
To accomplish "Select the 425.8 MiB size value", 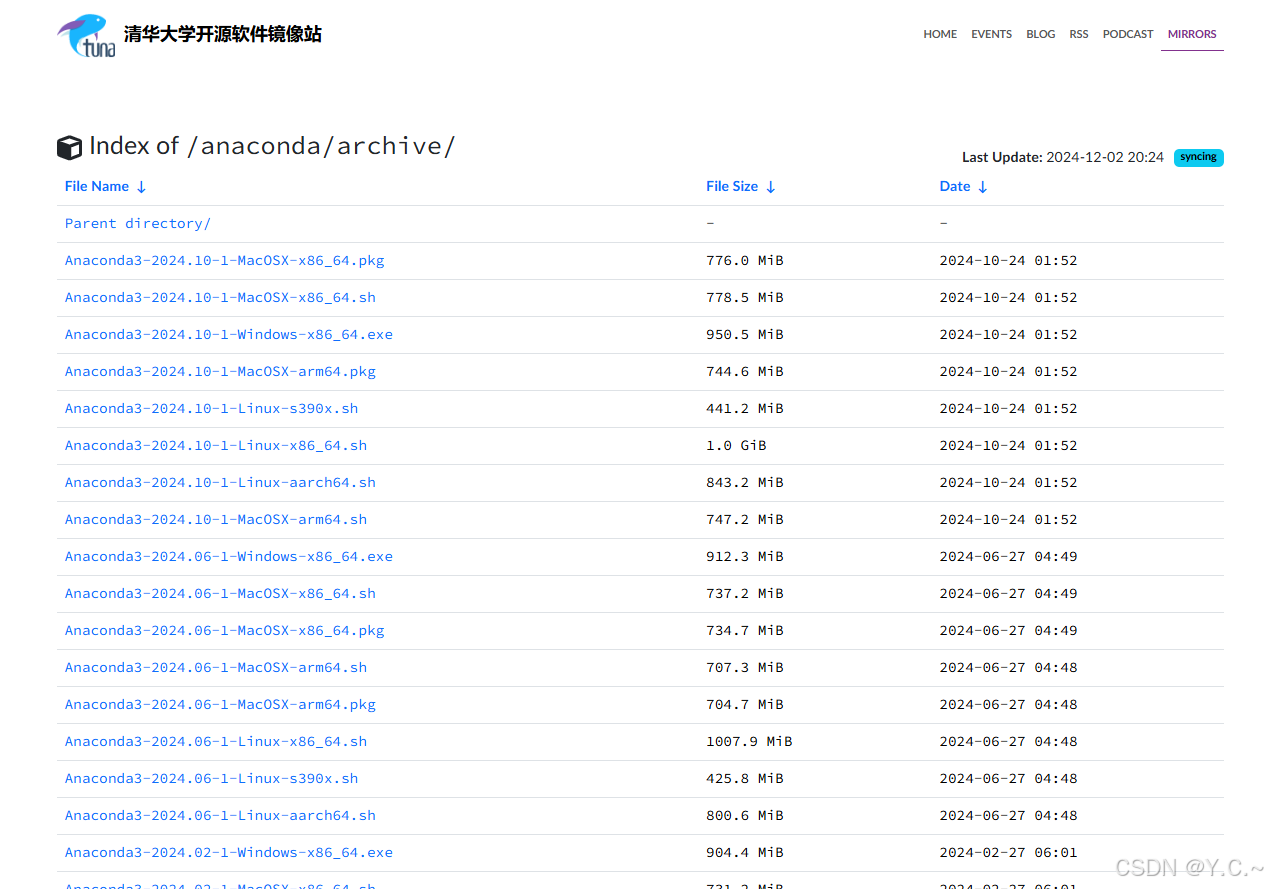I will [x=745, y=778].
